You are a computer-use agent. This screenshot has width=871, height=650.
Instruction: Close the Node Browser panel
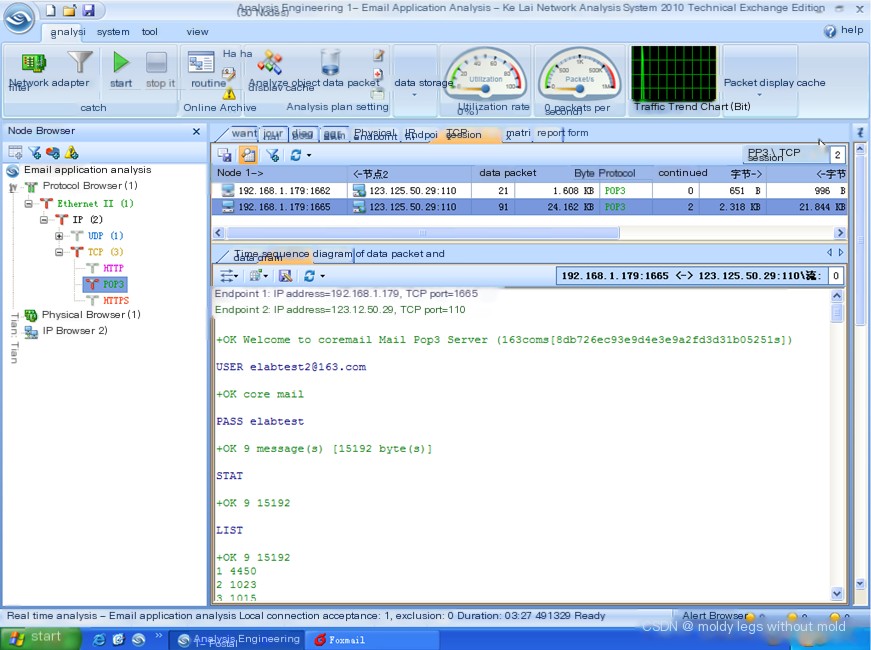tap(196, 131)
